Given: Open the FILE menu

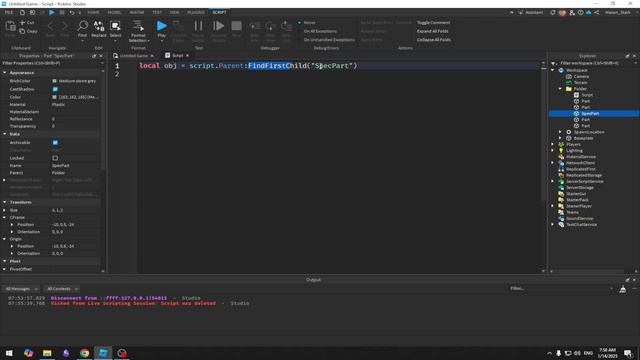Looking at the screenshot, I should (x=9, y=13).
